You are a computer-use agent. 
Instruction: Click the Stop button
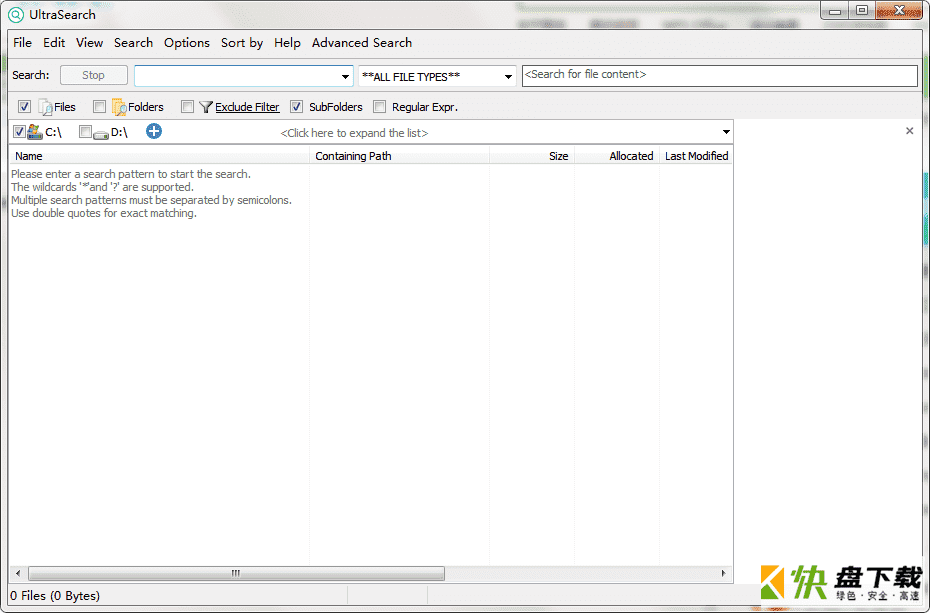click(94, 75)
